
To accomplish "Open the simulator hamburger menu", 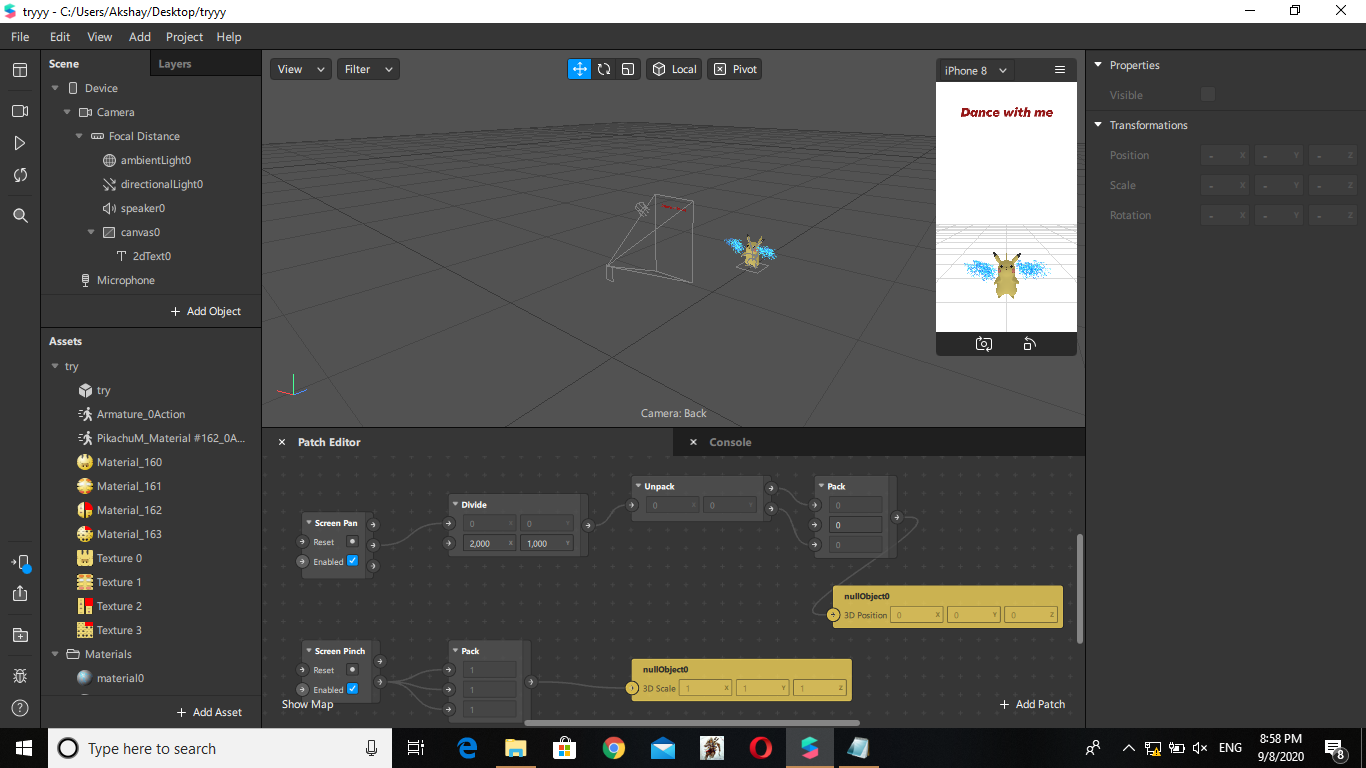I will tap(1060, 70).
